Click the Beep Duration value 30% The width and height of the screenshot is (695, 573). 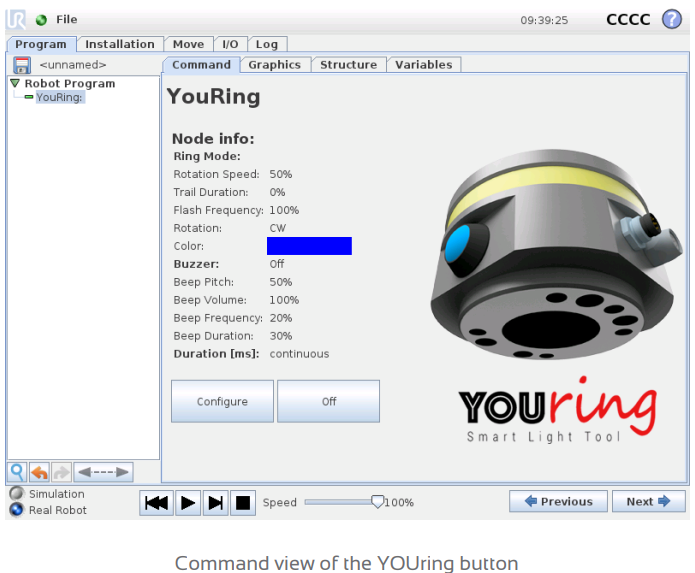(281, 336)
